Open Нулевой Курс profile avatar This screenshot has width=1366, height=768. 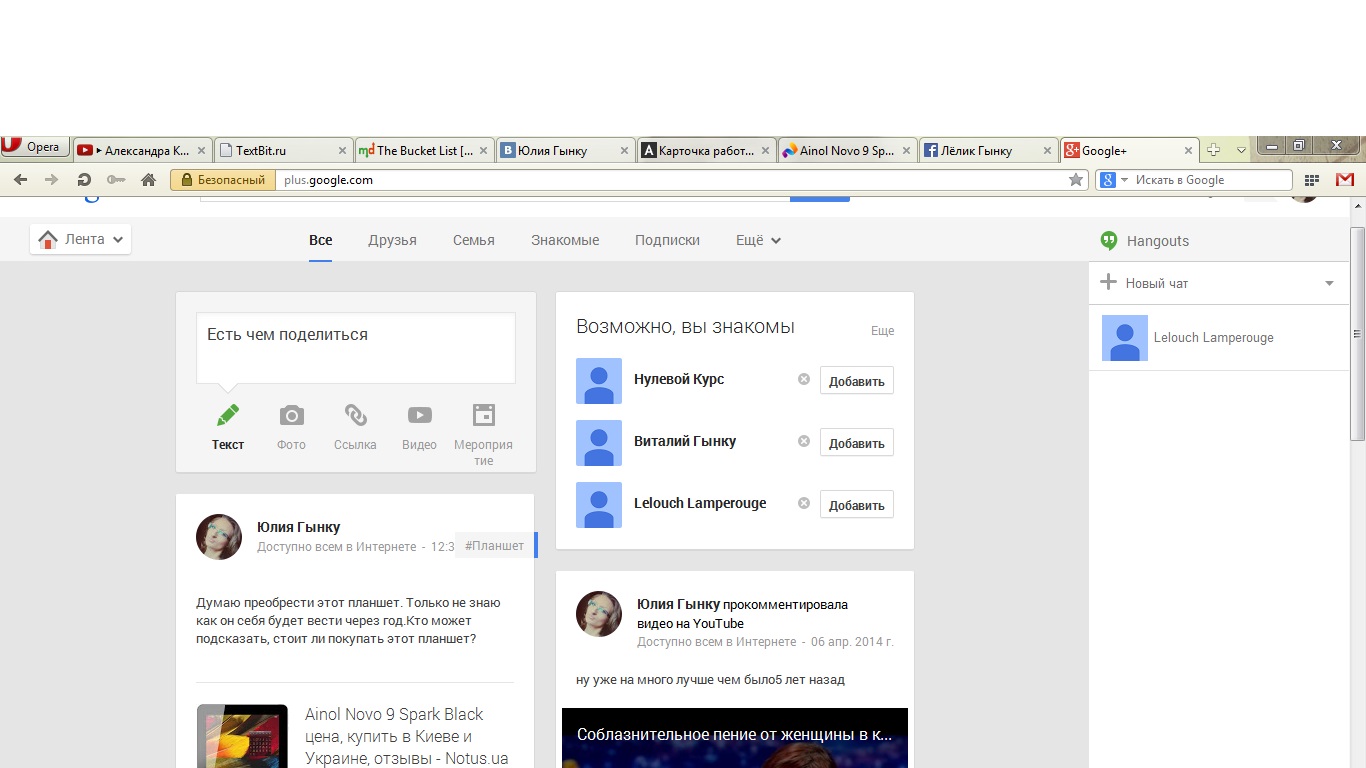(599, 381)
